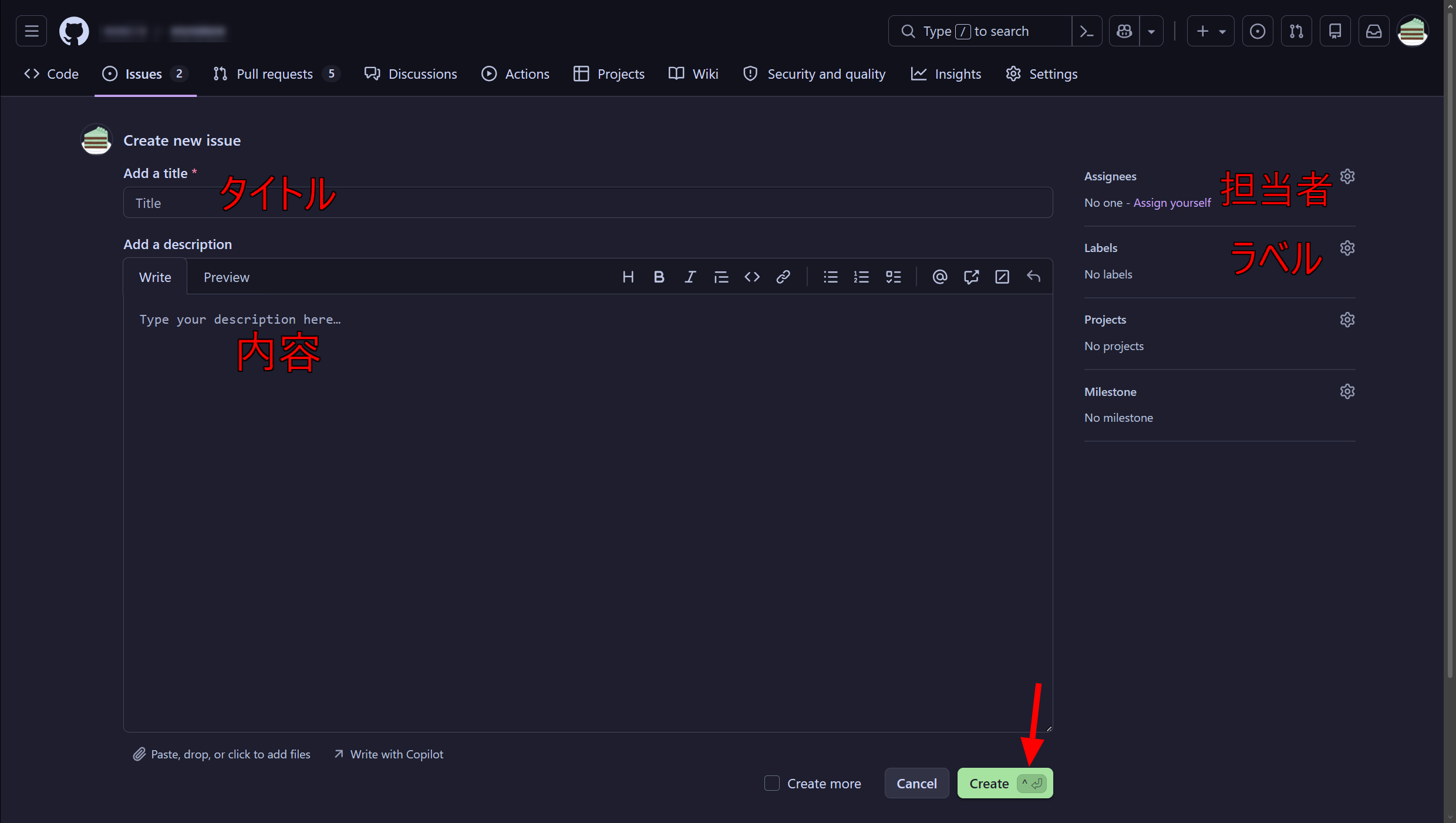Insert an unordered bullet list

click(830, 277)
